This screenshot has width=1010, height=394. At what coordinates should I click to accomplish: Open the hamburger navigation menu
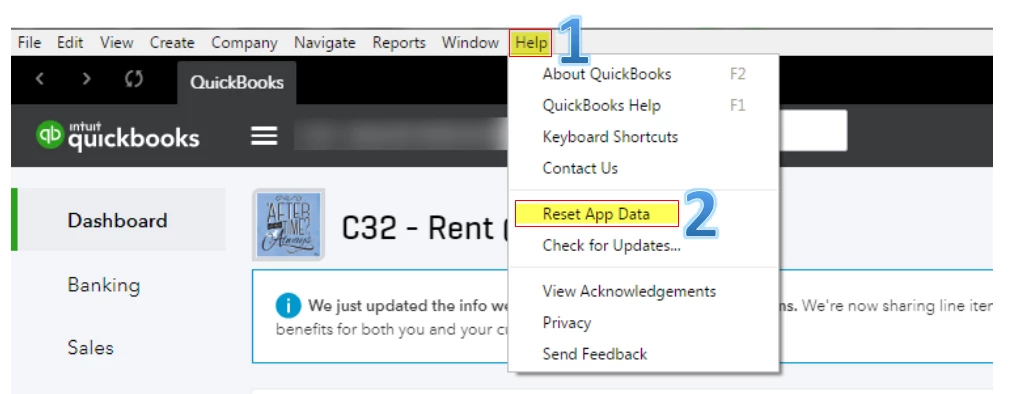coord(264,136)
